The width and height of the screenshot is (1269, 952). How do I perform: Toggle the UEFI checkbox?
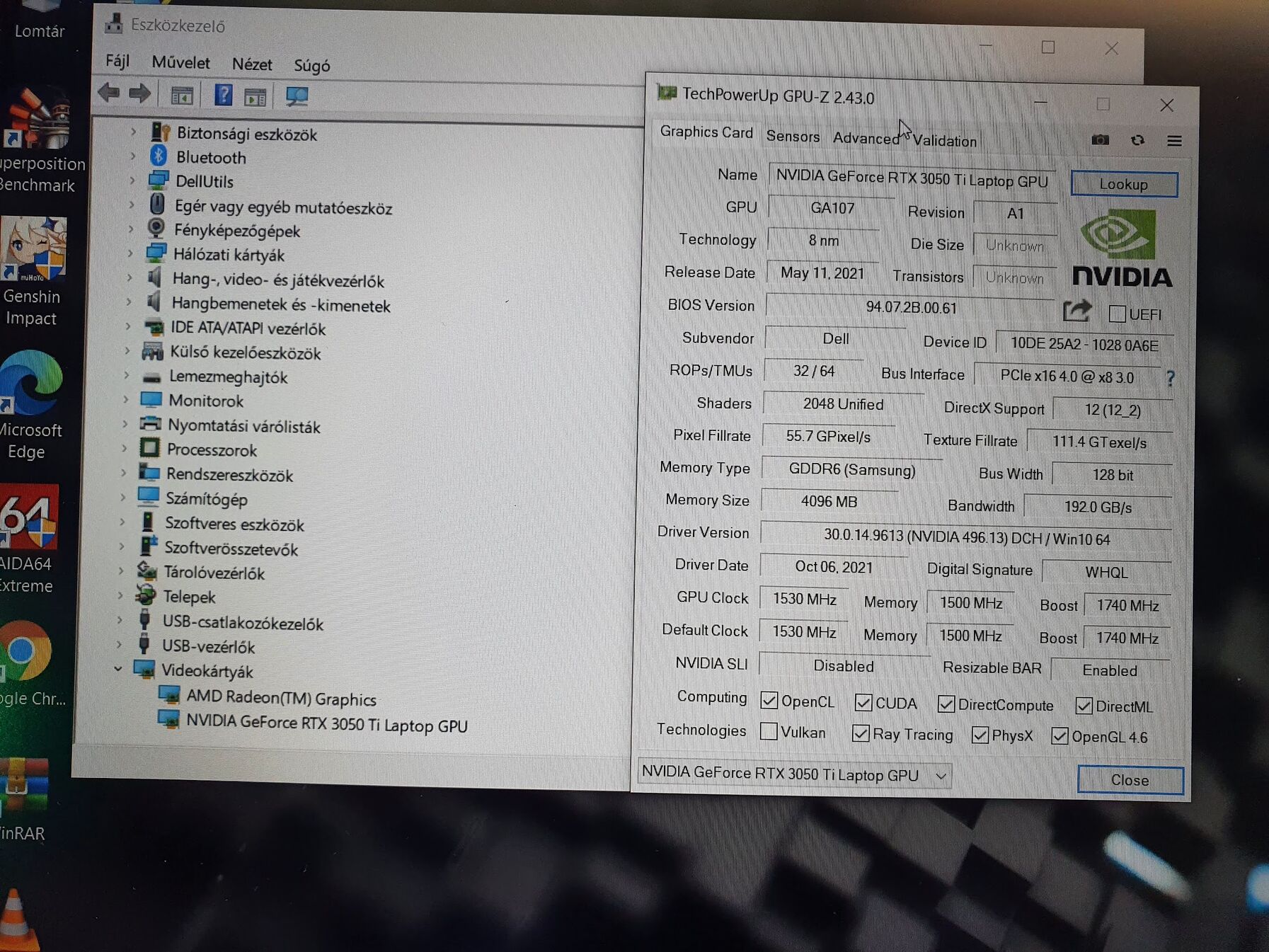point(1117,314)
